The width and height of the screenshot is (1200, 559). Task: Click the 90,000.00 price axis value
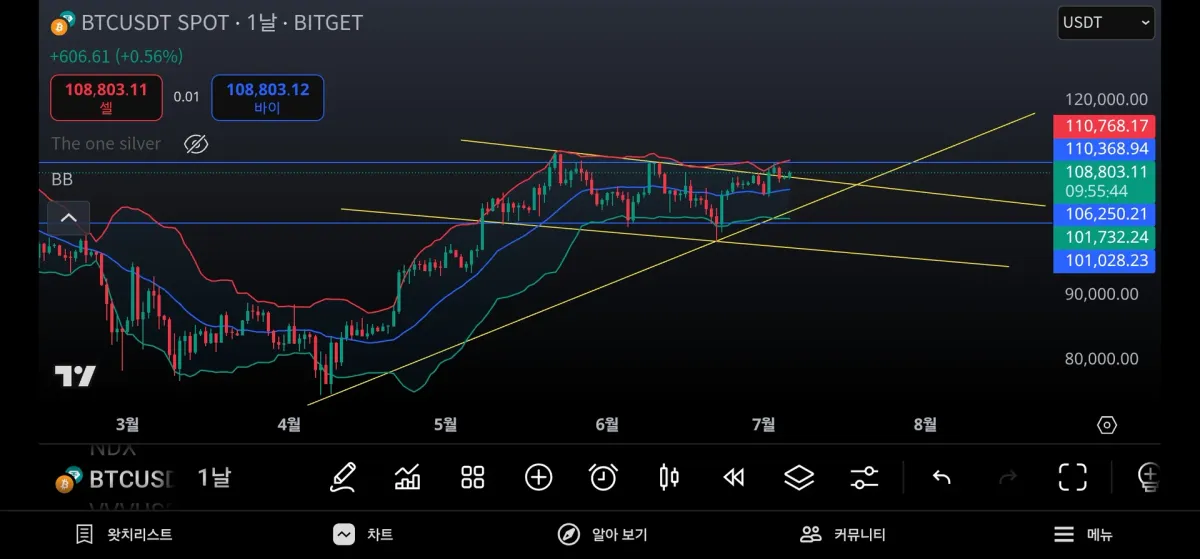[x=1101, y=294]
